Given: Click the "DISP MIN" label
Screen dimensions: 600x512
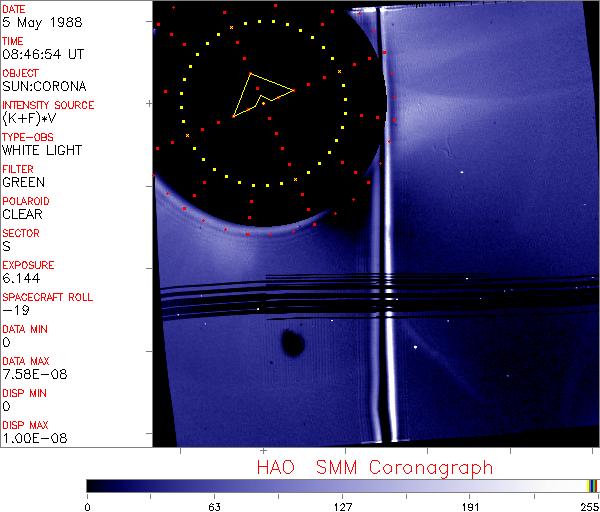Looking at the screenshot, I should click(x=24, y=393).
